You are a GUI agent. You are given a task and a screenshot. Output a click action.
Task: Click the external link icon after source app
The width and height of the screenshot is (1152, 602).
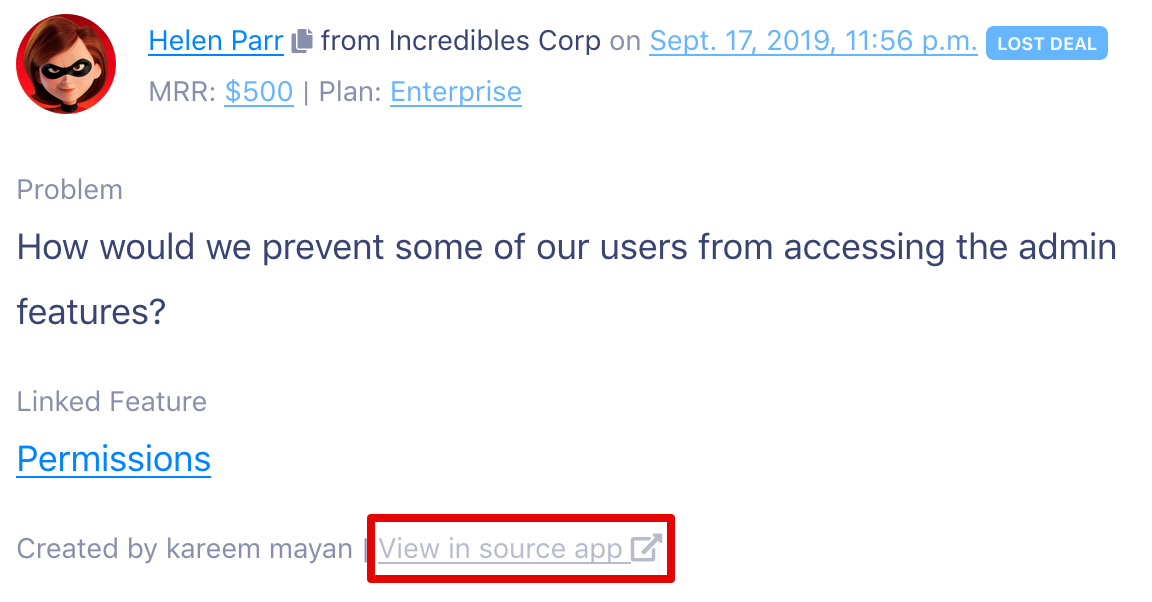pyautogui.click(x=647, y=548)
